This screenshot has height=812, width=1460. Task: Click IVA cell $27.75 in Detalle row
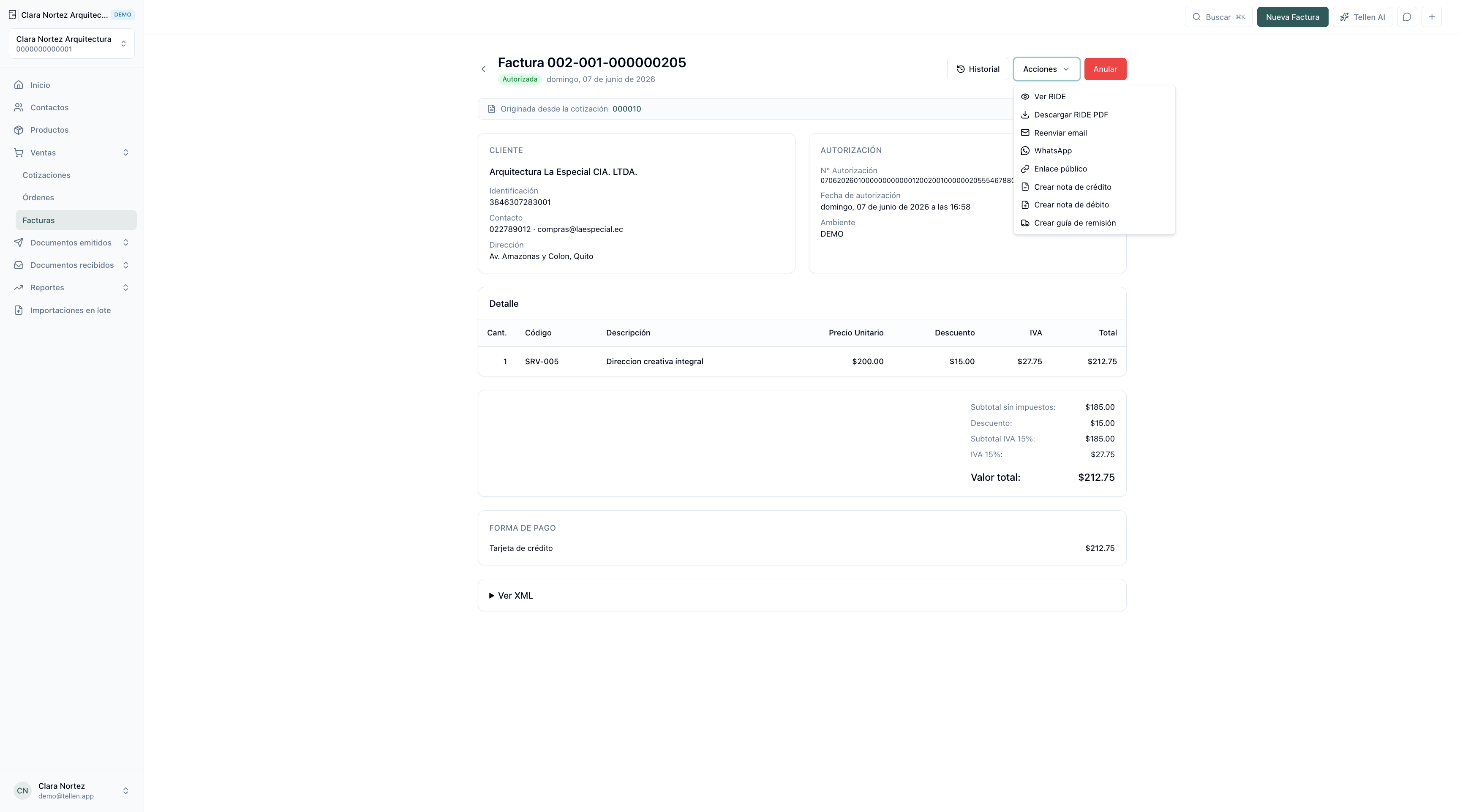[1029, 362]
